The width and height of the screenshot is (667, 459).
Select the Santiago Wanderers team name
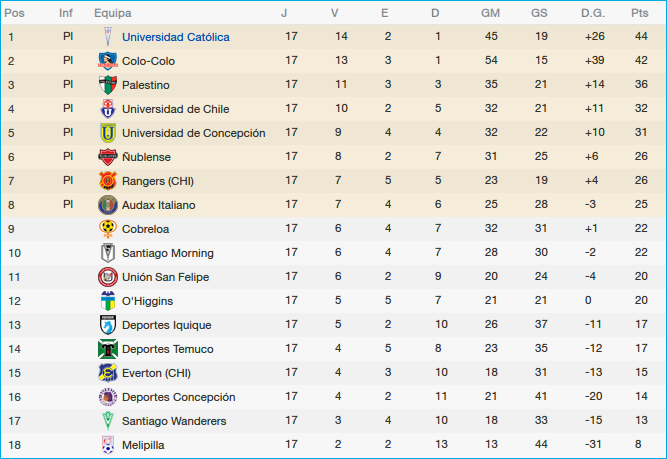[174, 421]
